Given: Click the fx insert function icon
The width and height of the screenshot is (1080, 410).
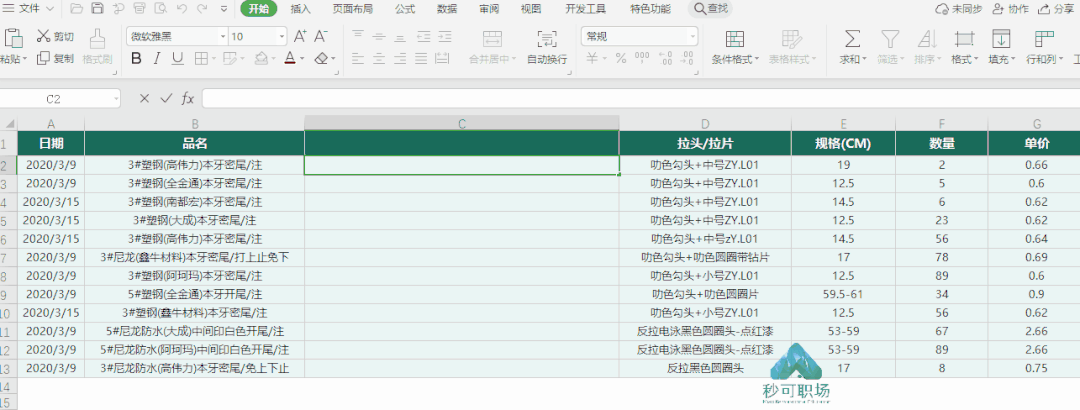Looking at the screenshot, I should tap(187, 99).
